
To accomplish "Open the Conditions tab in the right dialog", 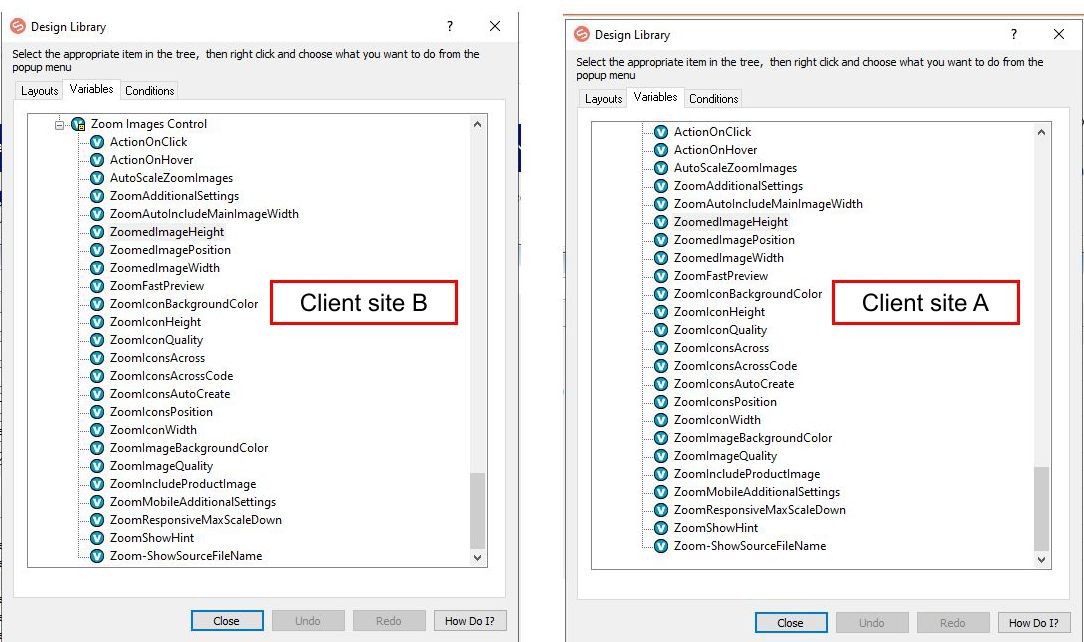I will [x=713, y=99].
